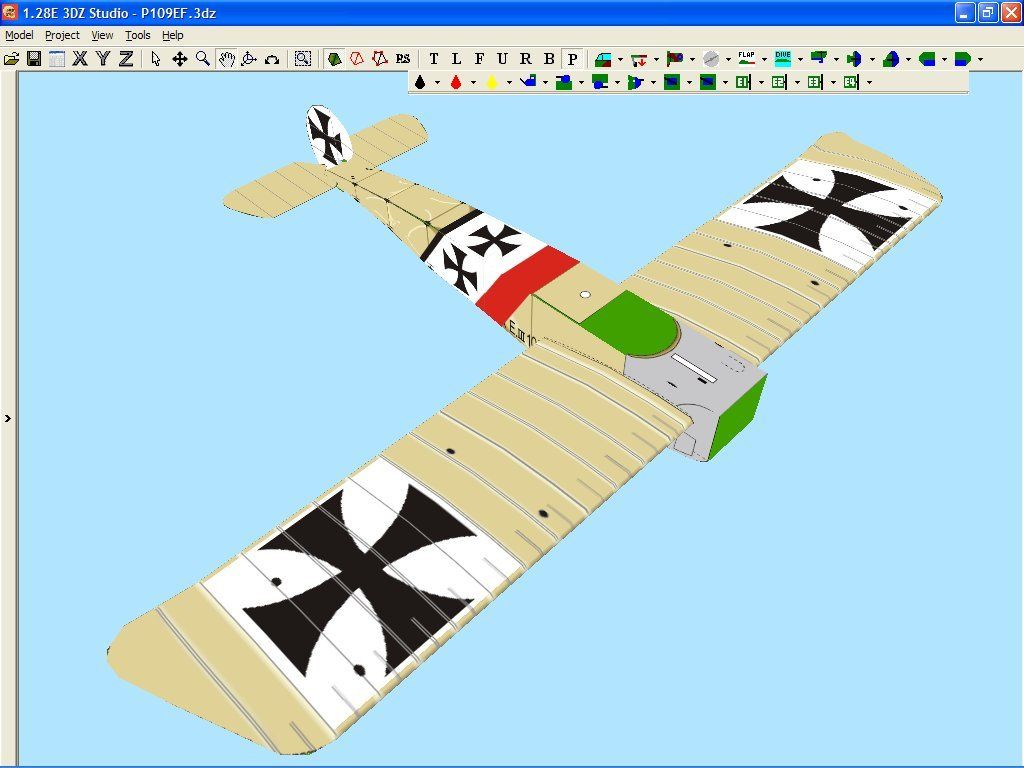
Task: Click the E3 engine icon
Action: coord(815,82)
